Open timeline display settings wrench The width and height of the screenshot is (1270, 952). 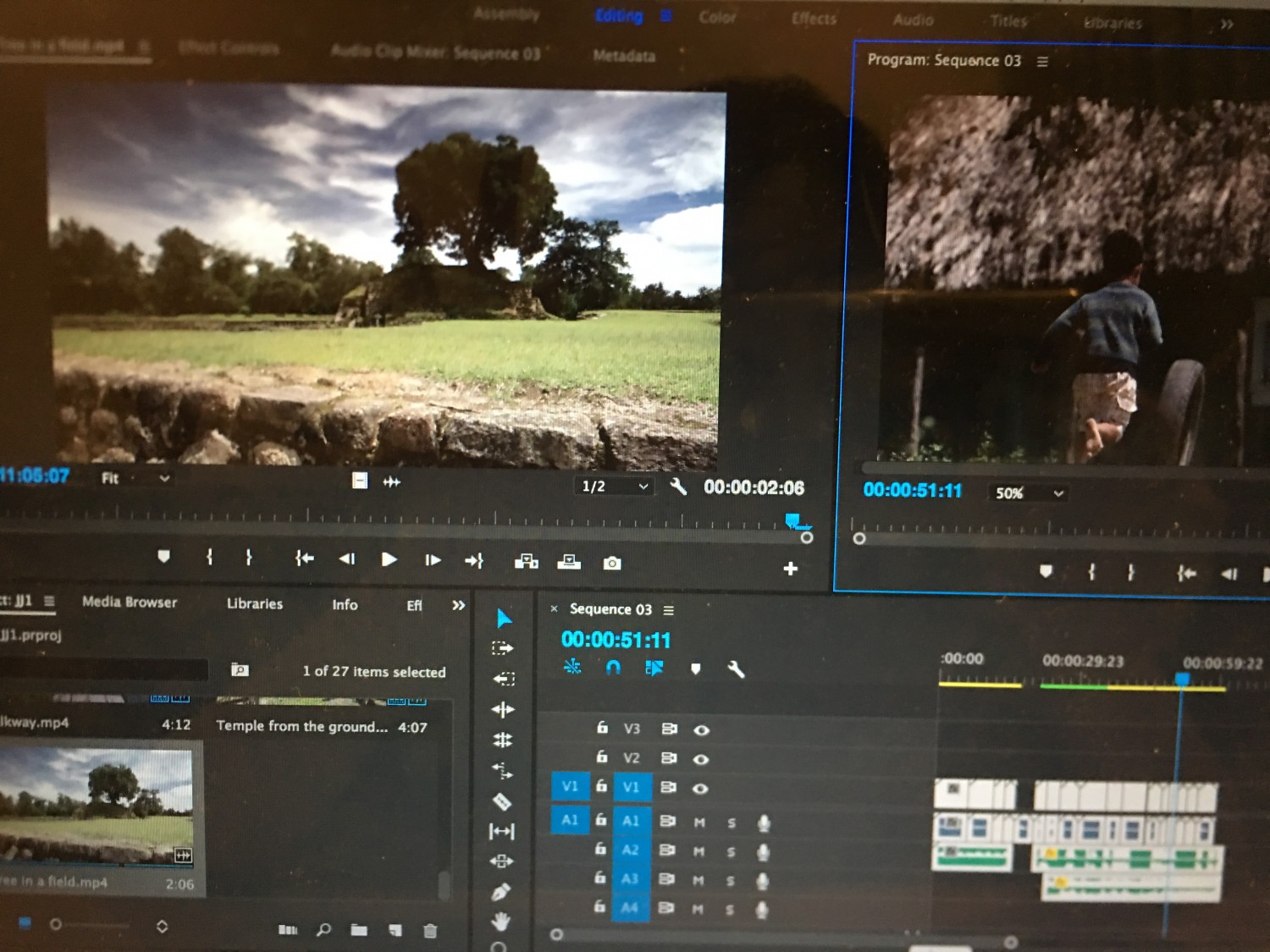[x=736, y=669]
